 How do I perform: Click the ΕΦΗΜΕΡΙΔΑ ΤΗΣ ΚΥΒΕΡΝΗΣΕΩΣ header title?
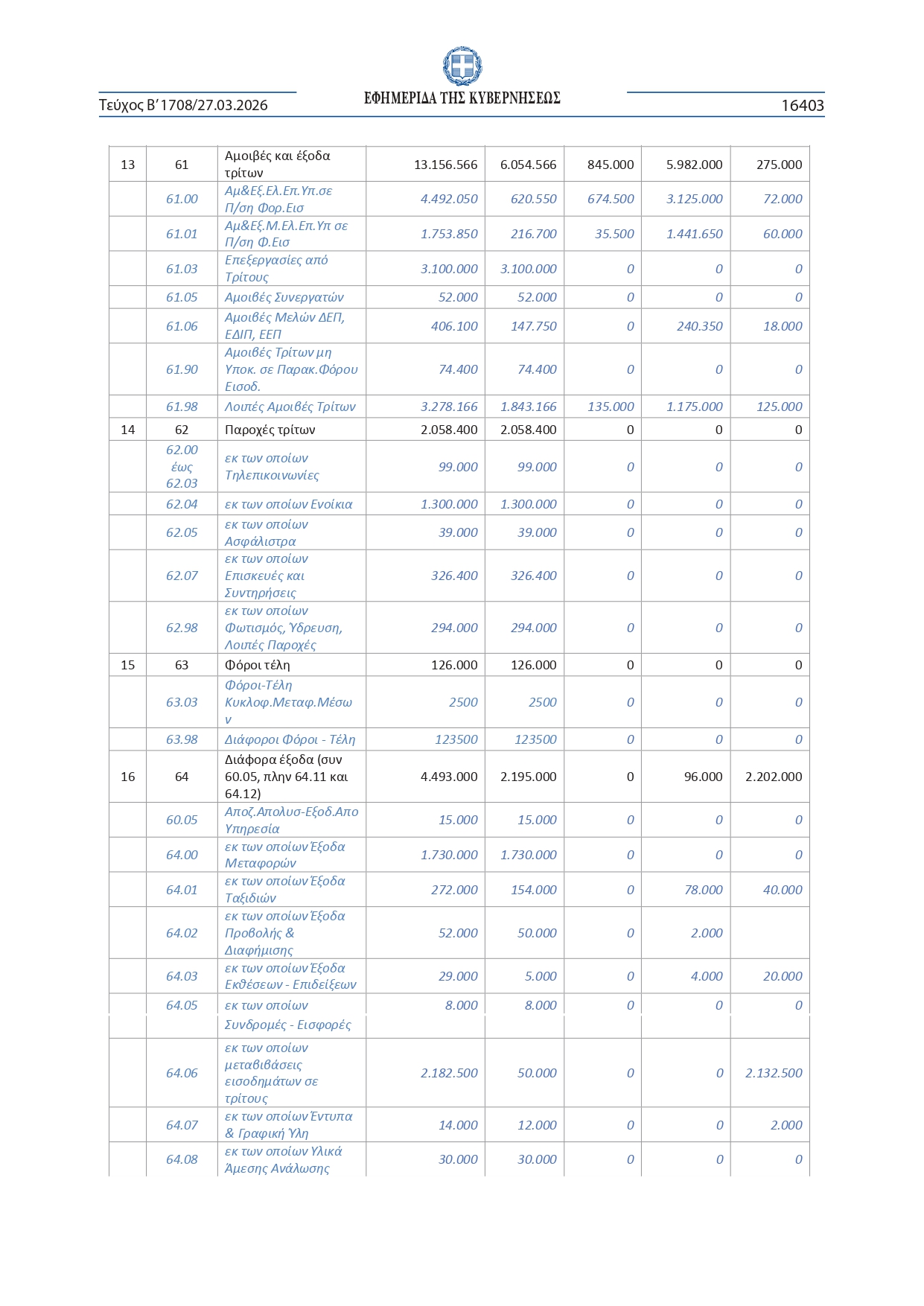[x=462, y=98]
